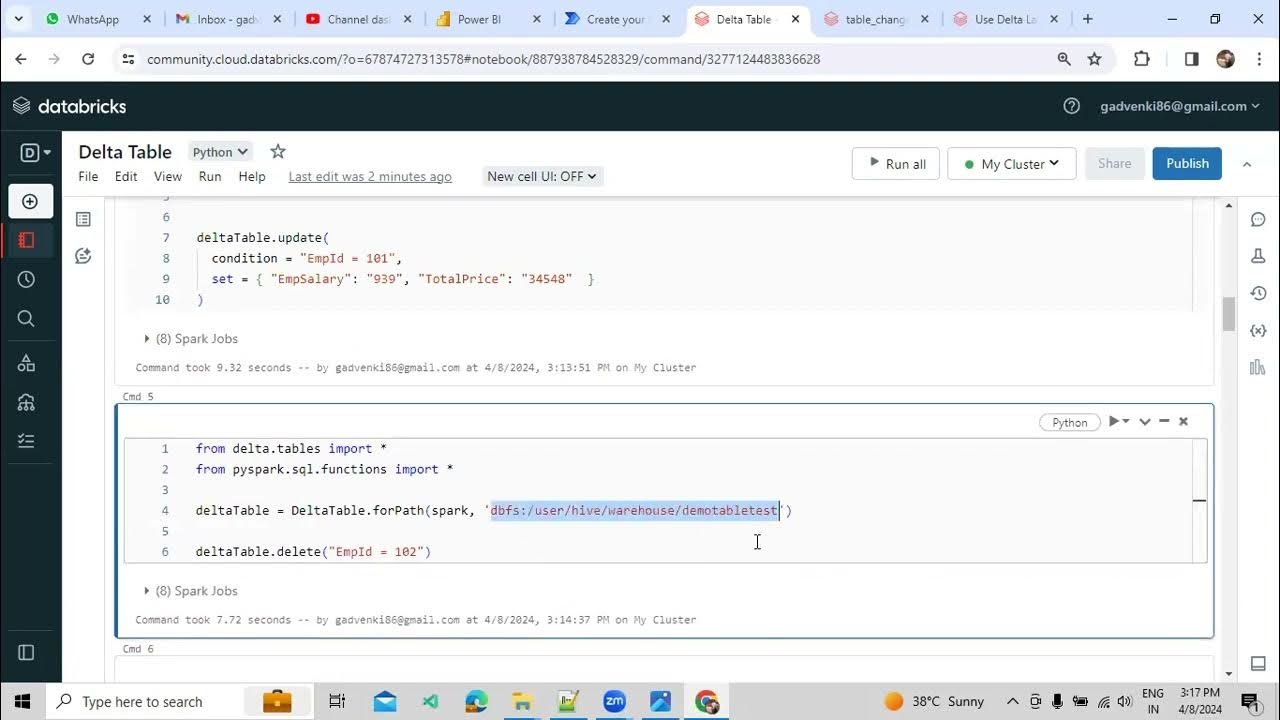Open the File menu
1280x720 pixels.
tap(88, 176)
